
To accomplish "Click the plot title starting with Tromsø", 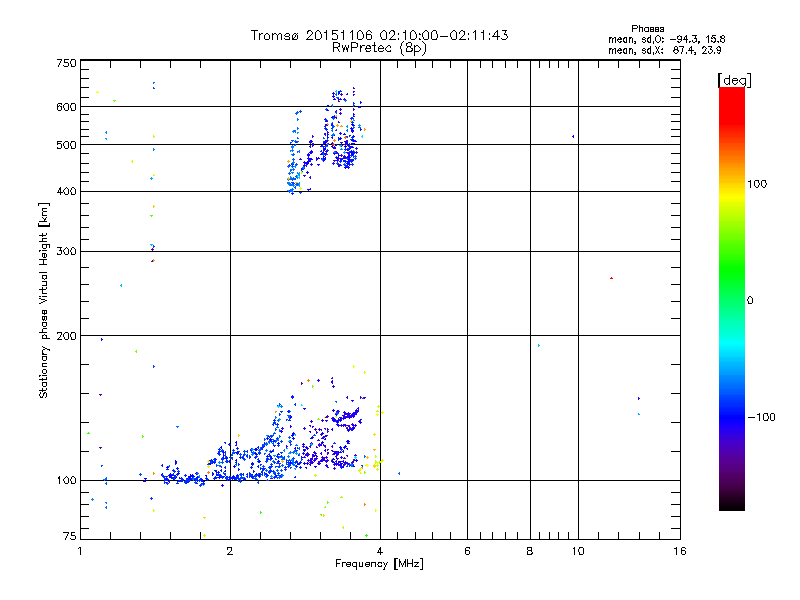I will (x=379, y=35).
